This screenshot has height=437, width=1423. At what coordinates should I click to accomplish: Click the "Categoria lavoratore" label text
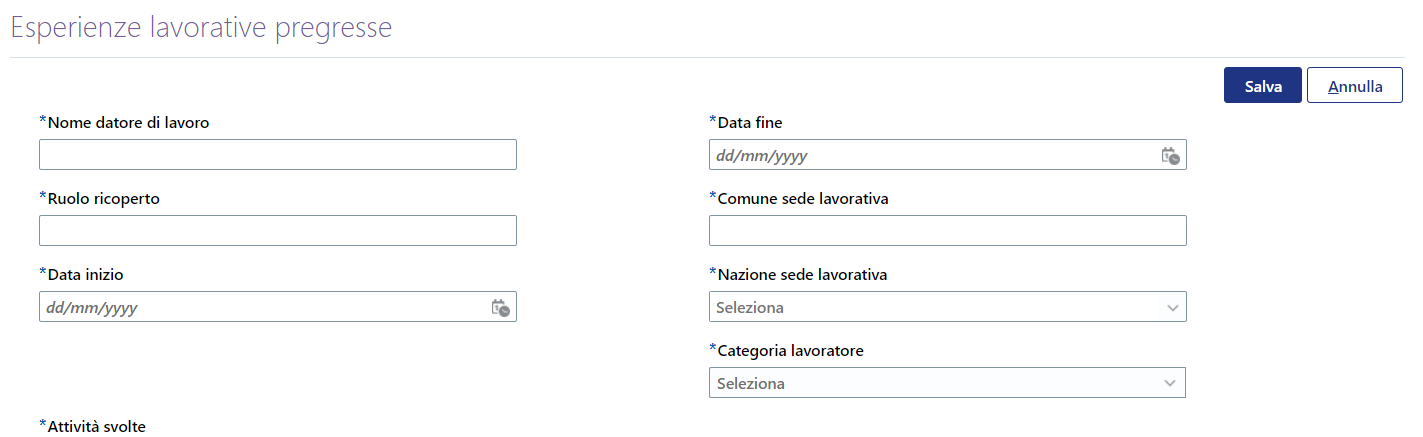point(791,351)
